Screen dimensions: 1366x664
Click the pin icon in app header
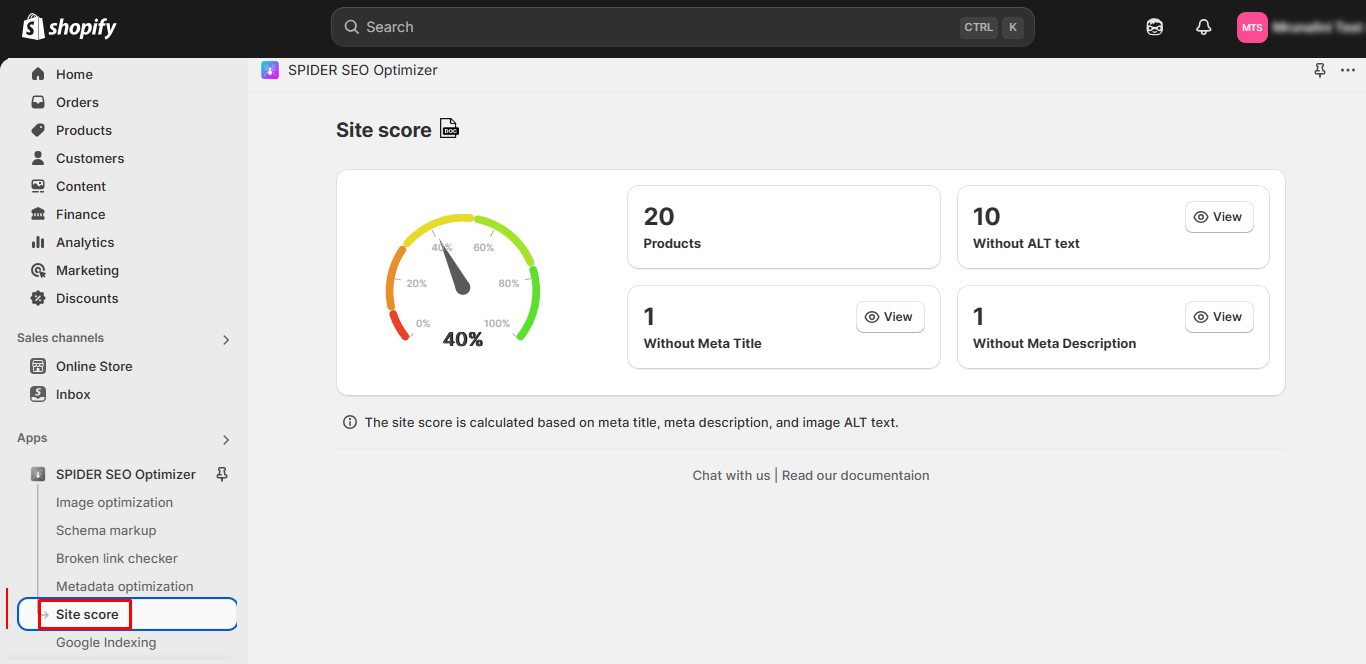click(1320, 70)
